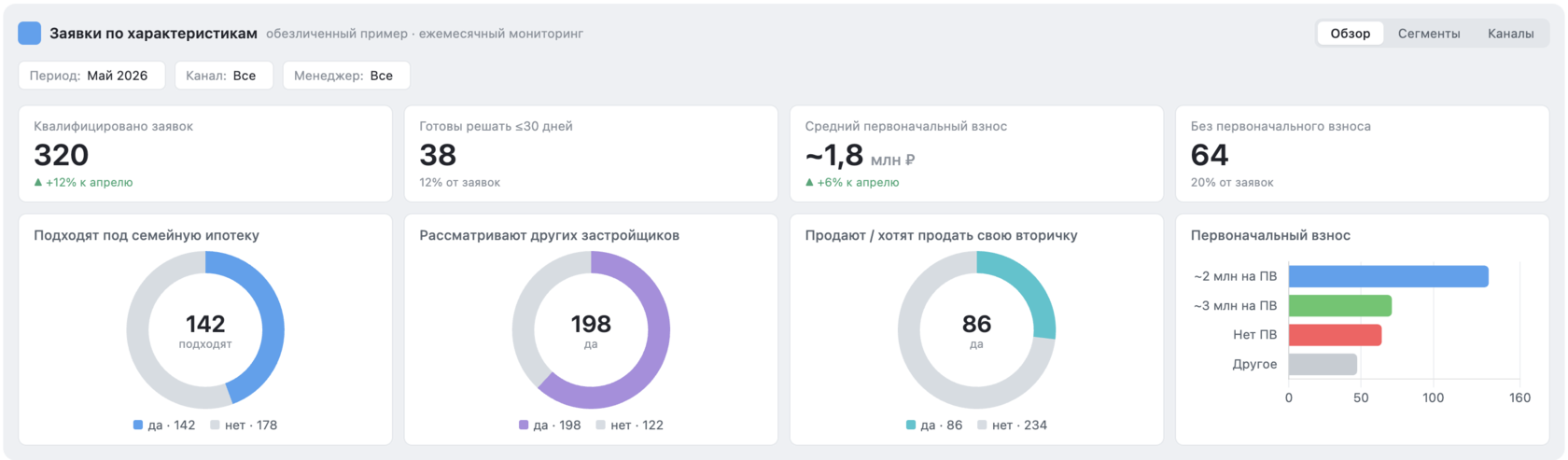
Task: Click the label Средний первоначальный взнос
Action: [905, 126]
